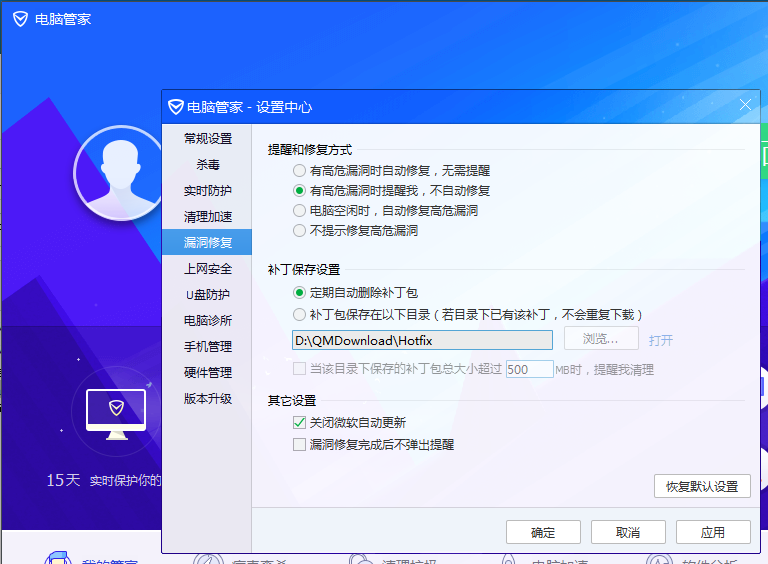Viewport: 768px width, 564px height.
Task: Go to 手机管理 settings tab
Action: click(207, 347)
